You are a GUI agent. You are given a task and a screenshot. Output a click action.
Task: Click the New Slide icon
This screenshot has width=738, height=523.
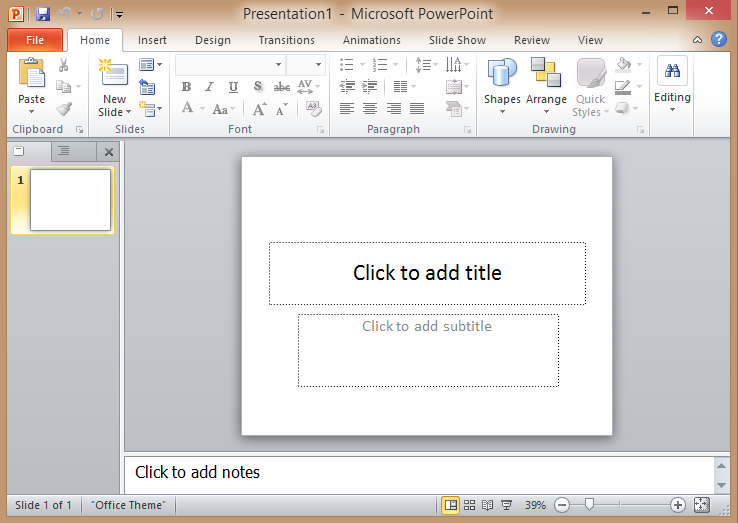click(x=114, y=73)
